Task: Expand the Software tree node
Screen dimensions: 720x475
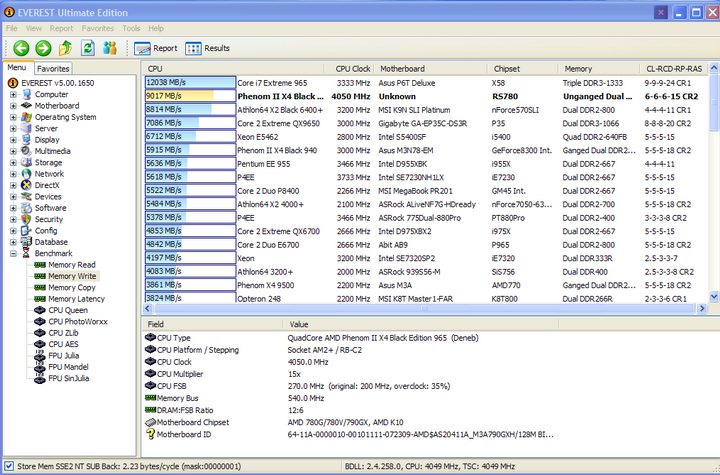Action: coord(13,208)
